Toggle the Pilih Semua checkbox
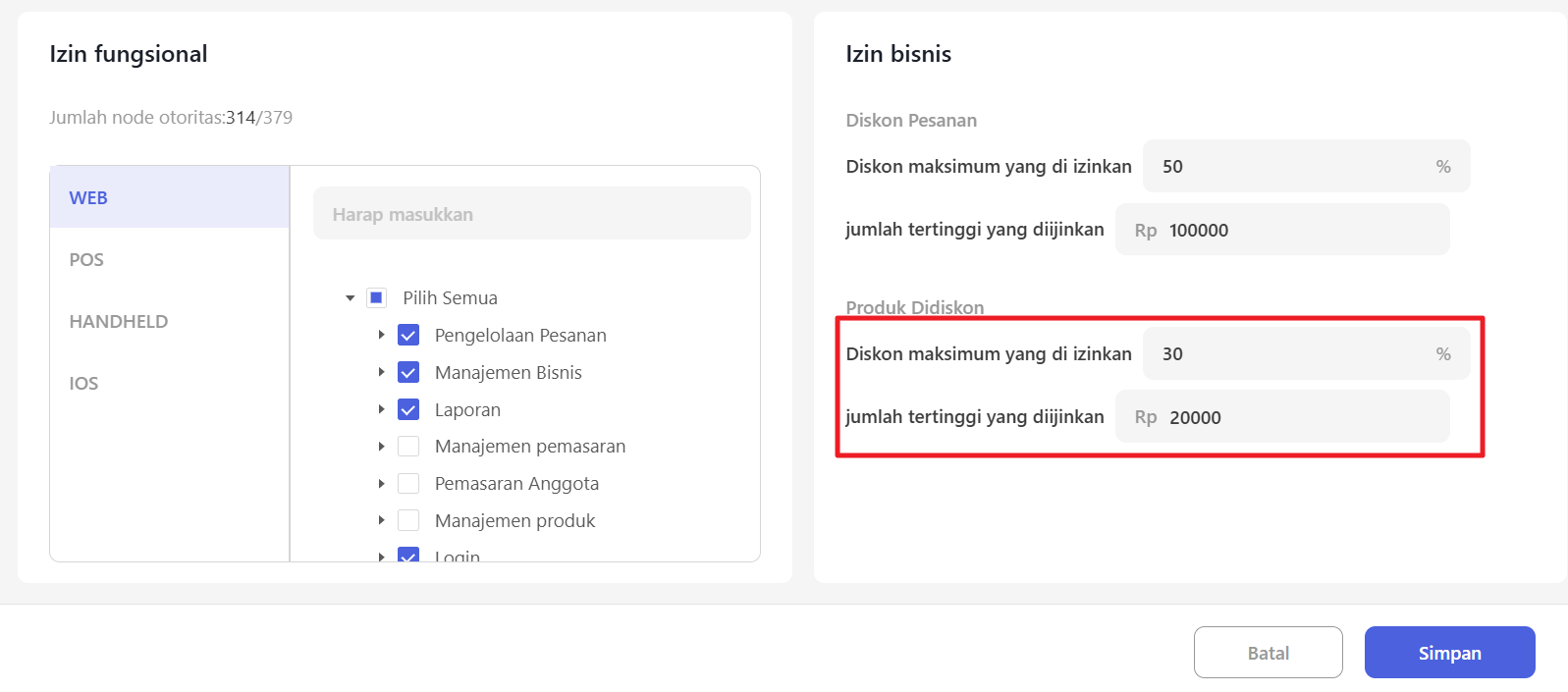This screenshot has width=1568, height=692. [376, 297]
